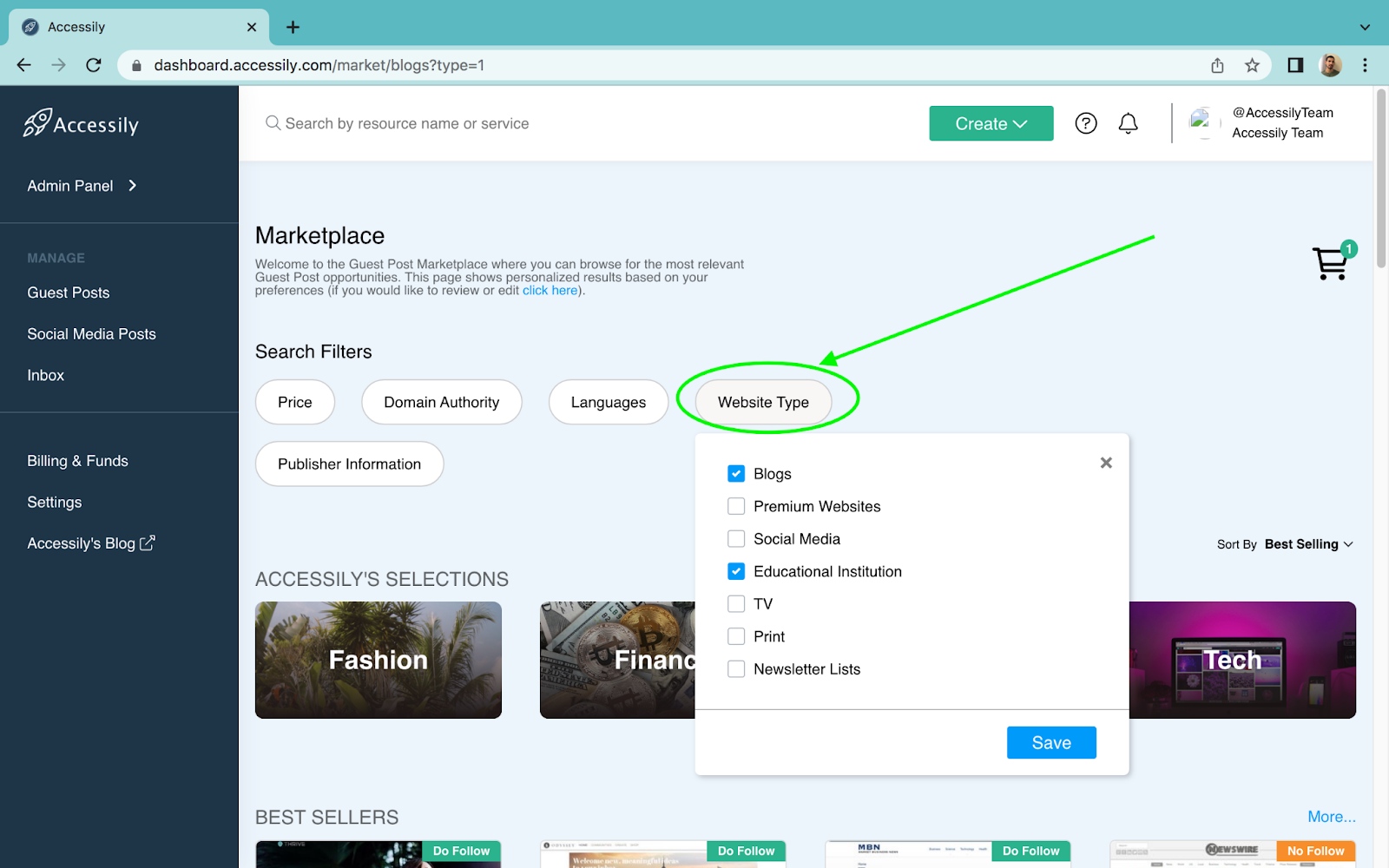
Task: Bookmark this page with the star icon
Action: [1252, 65]
